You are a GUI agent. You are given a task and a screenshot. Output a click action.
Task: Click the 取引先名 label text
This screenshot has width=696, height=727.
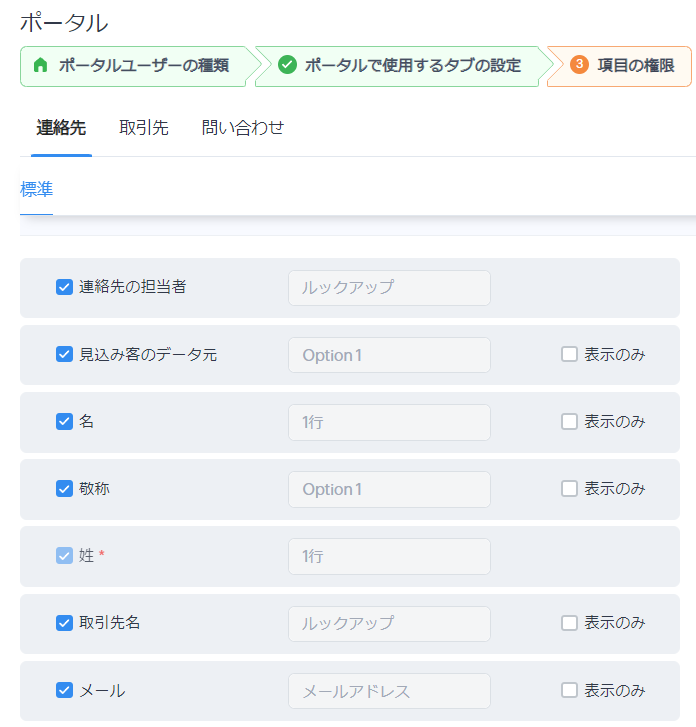tap(109, 622)
